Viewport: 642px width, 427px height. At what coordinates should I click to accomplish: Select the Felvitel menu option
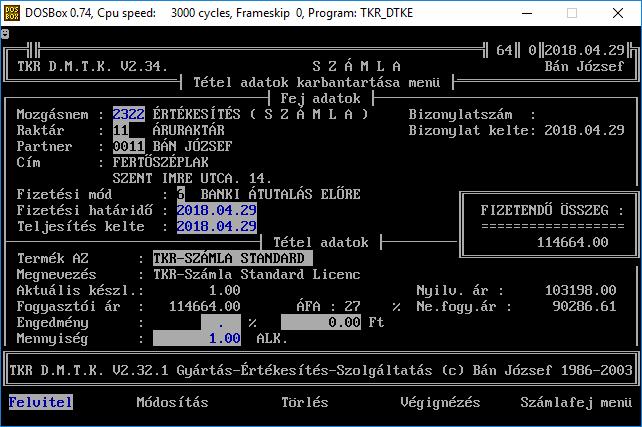click(41, 402)
